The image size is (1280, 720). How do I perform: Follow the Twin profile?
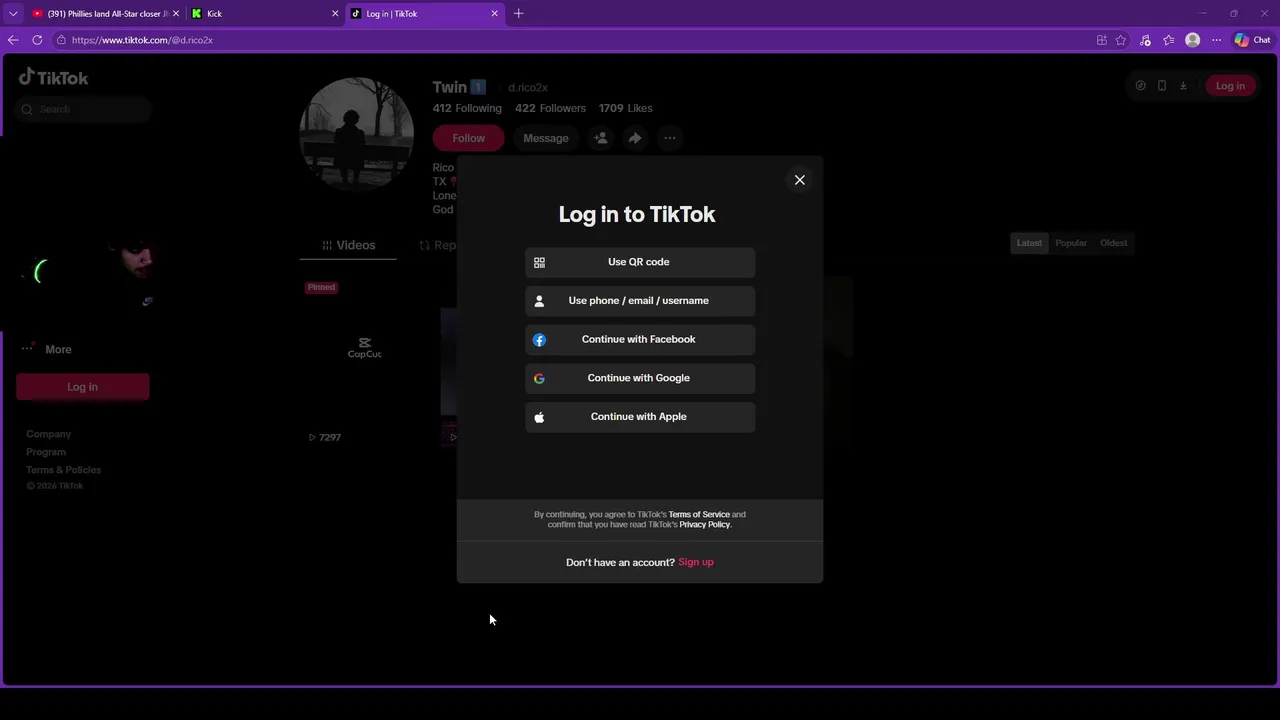tap(468, 138)
